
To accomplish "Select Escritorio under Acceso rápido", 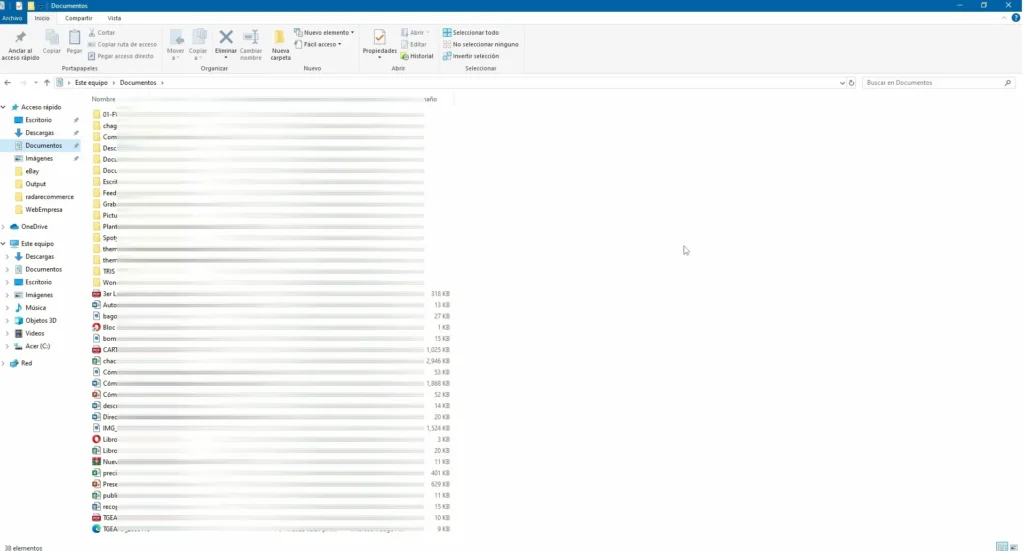I will pos(39,120).
